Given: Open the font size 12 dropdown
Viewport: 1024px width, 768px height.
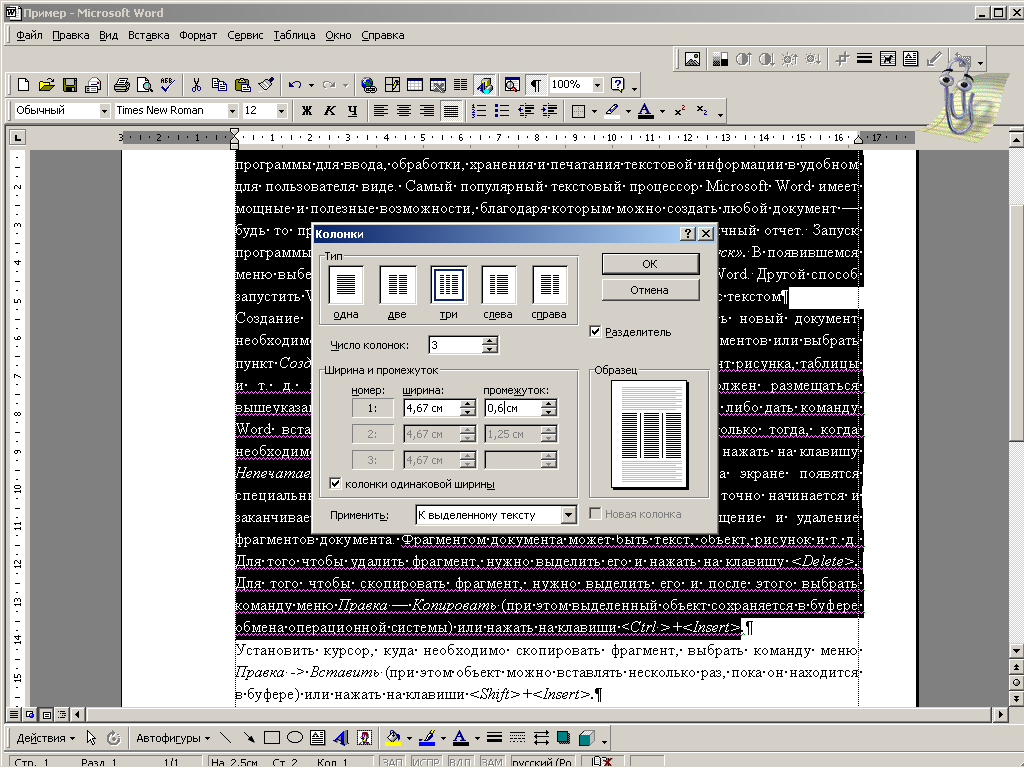Looking at the screenshot, I should 281,111.
